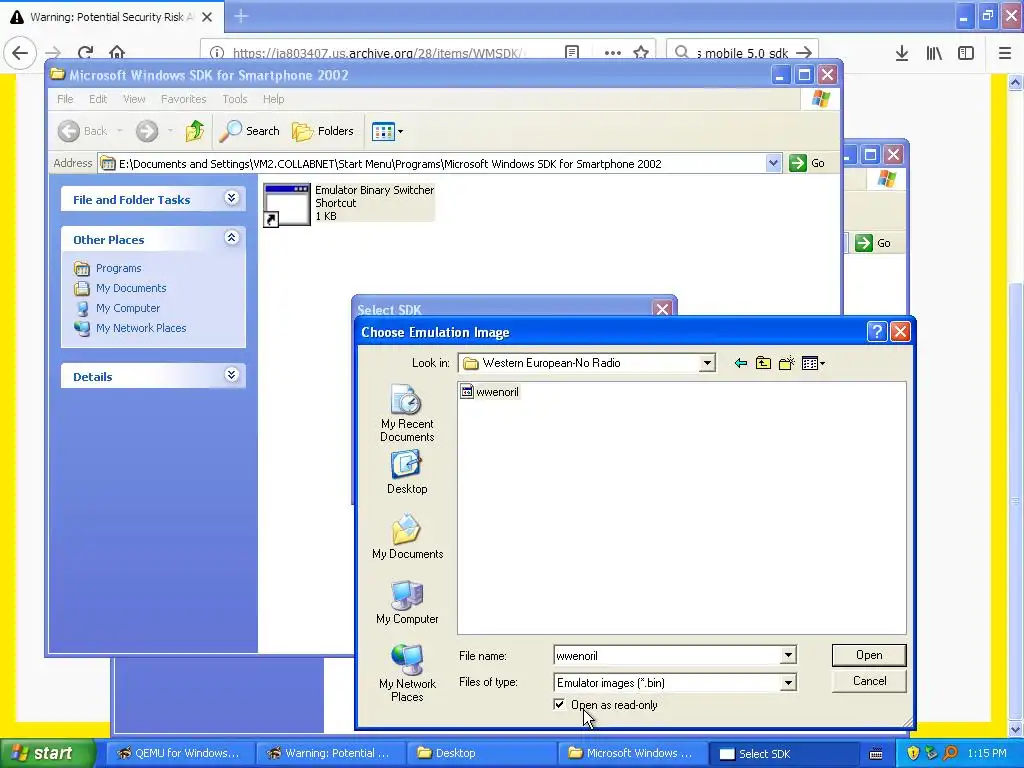Click Search in Explorer toolbar
Viewport: 1024px width, 768px height.
point(249,131)
